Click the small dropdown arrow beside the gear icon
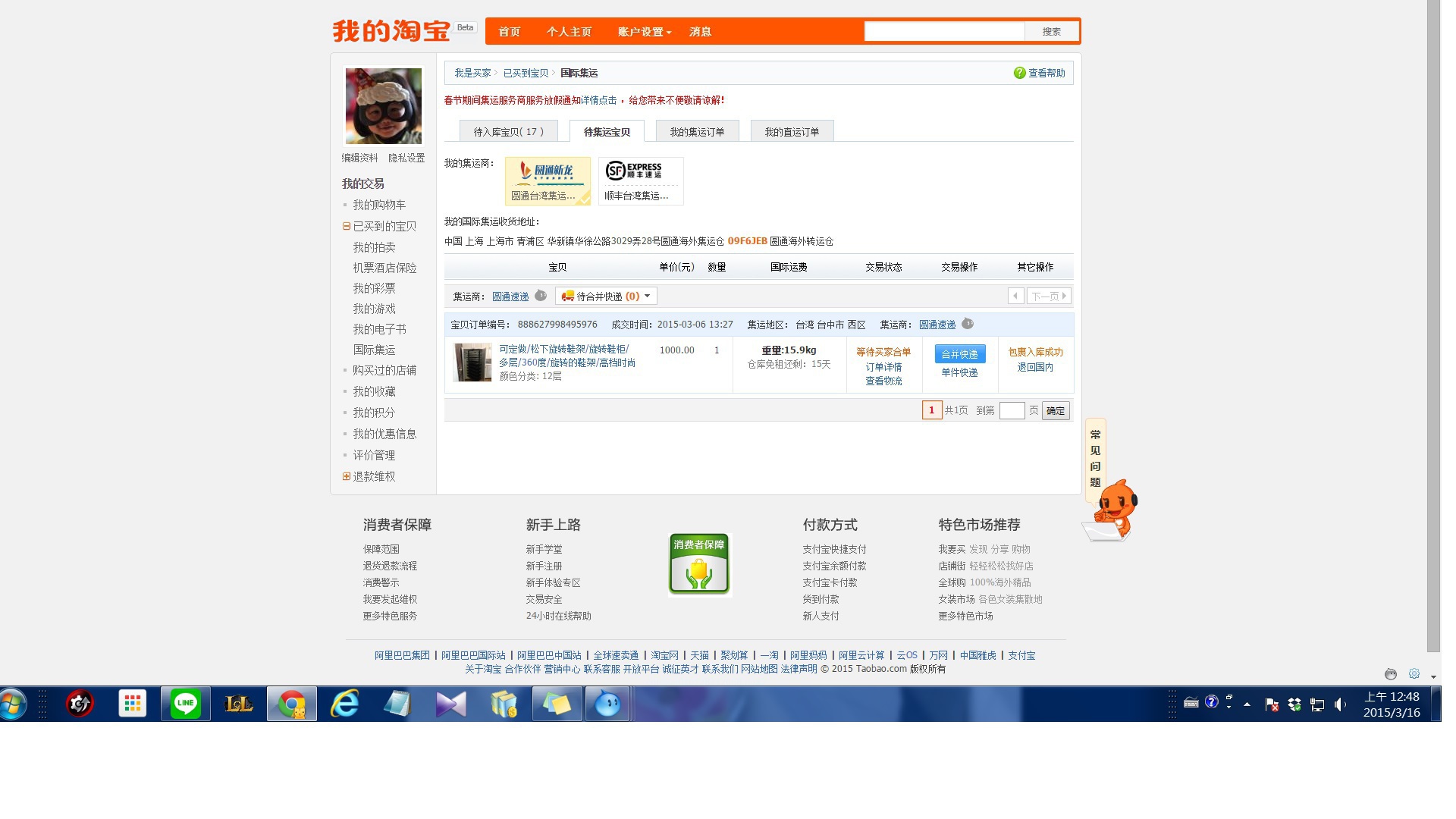 (1433, 676)
